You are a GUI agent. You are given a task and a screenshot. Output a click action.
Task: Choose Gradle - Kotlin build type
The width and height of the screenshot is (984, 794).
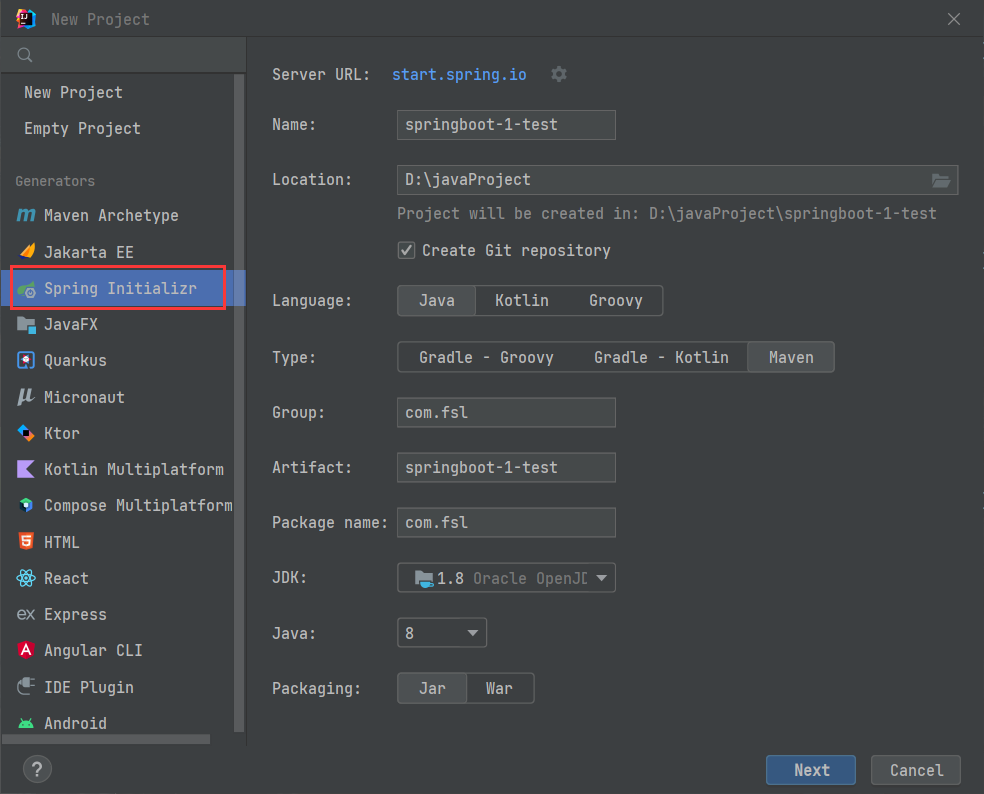pyautogui.click(x=661, y=357)
